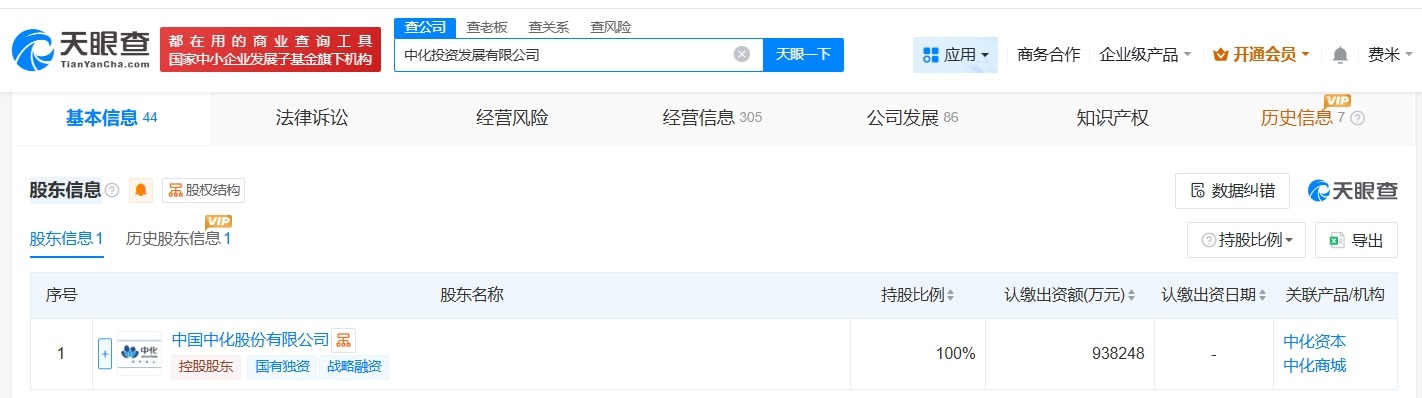Switch to the 查公司 search tab
This screenshot has height=398, width=1422.
coord(425,27)
